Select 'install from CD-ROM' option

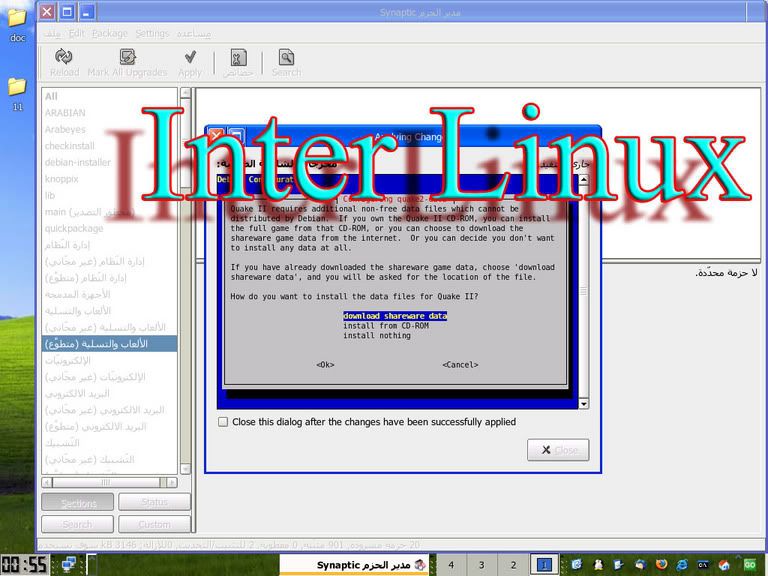386,326
